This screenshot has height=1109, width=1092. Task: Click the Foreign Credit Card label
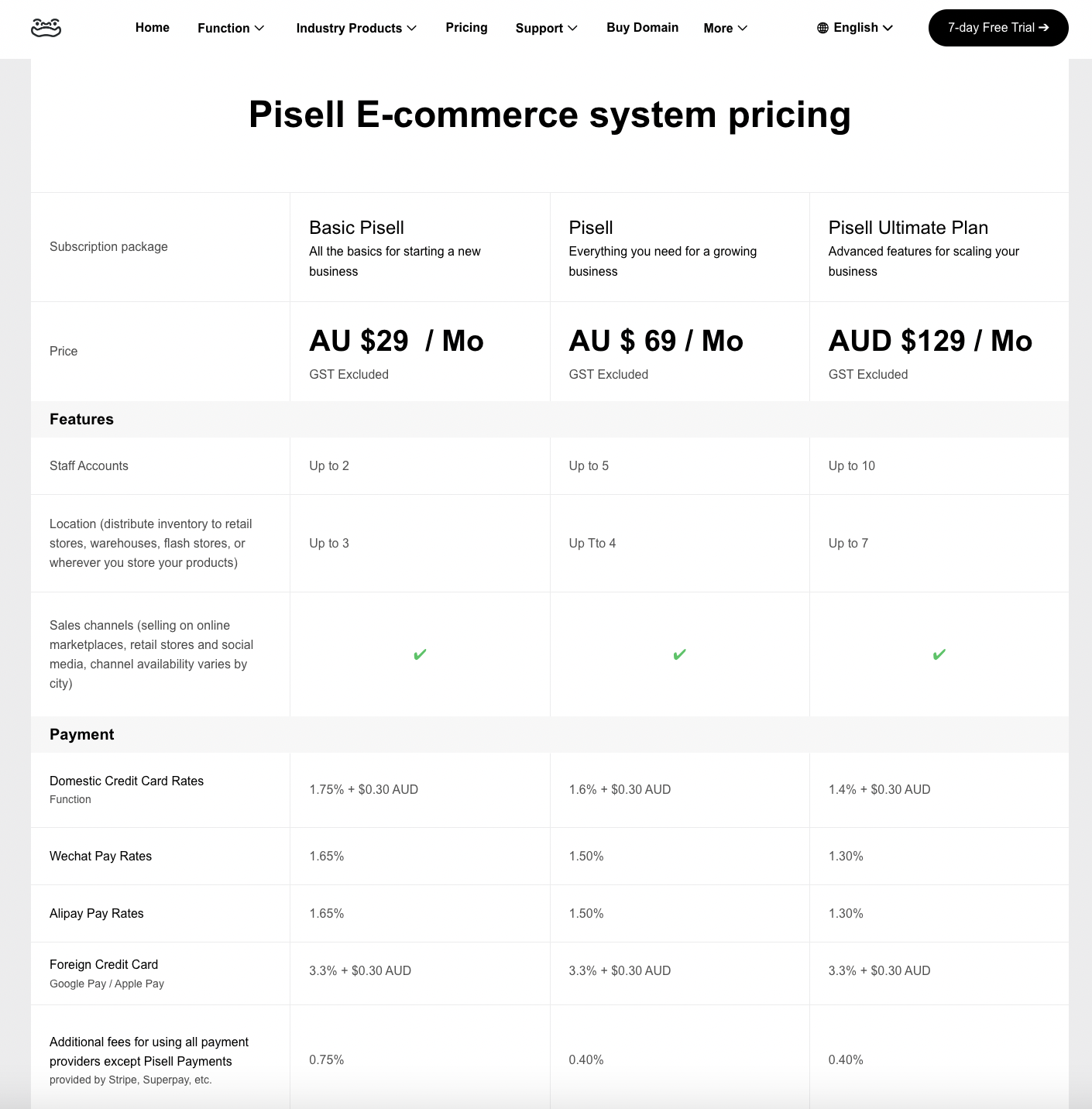click(104, 964)
